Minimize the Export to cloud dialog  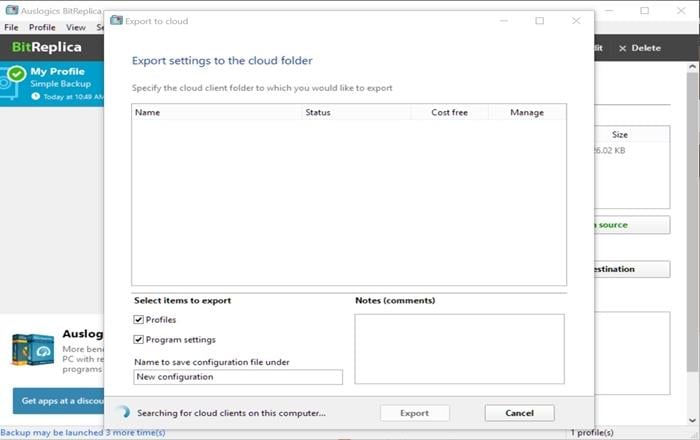tap(504, 21)
